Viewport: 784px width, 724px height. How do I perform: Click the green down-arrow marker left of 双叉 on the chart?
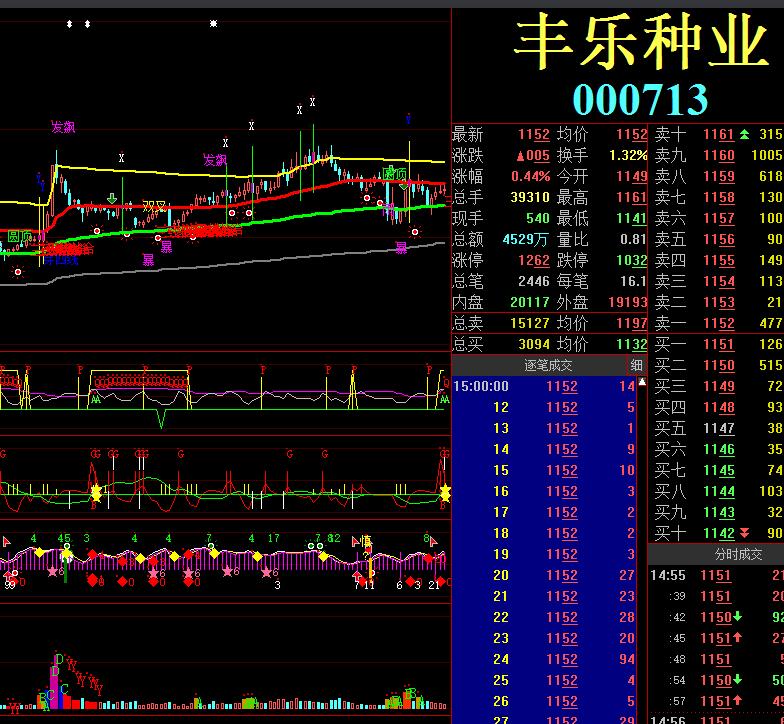tap(112, 198)
